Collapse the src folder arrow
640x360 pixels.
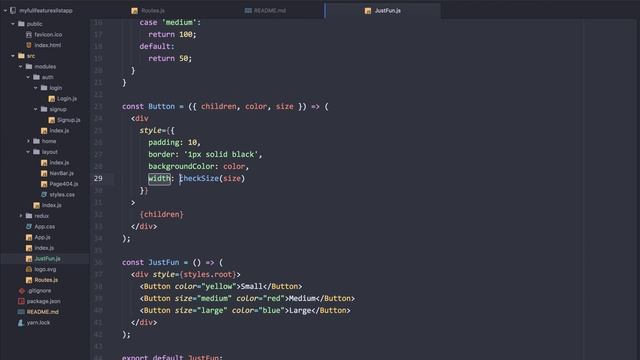point(13,56)
